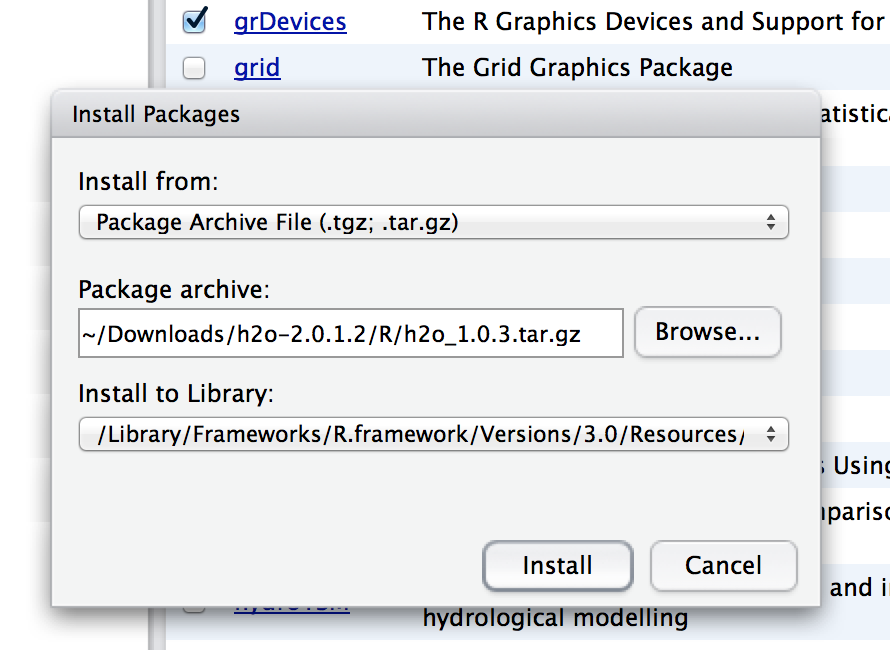
Task: Click the Install to Library label
Action: [175, 394]
